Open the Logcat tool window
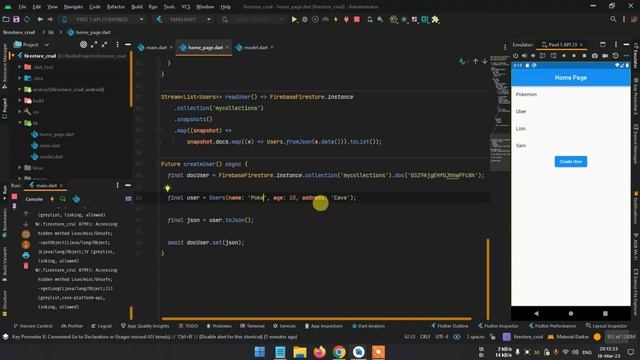 coord(102,326)
